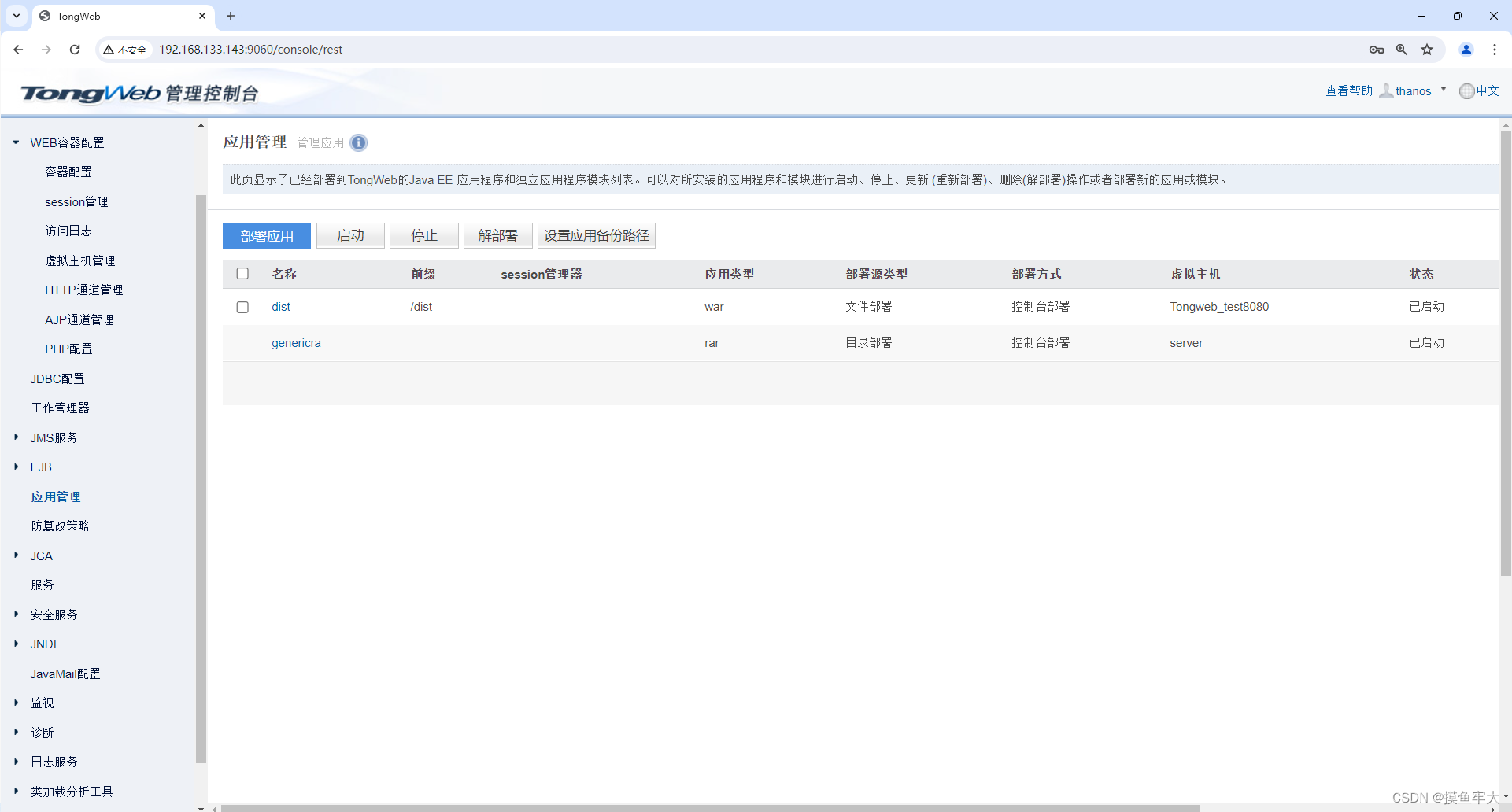Viewport: 1512px width, 812px height.
Task: Open JavaMail配置 in the sidebar
Action: pyautogui.click(x=65, y=674)
